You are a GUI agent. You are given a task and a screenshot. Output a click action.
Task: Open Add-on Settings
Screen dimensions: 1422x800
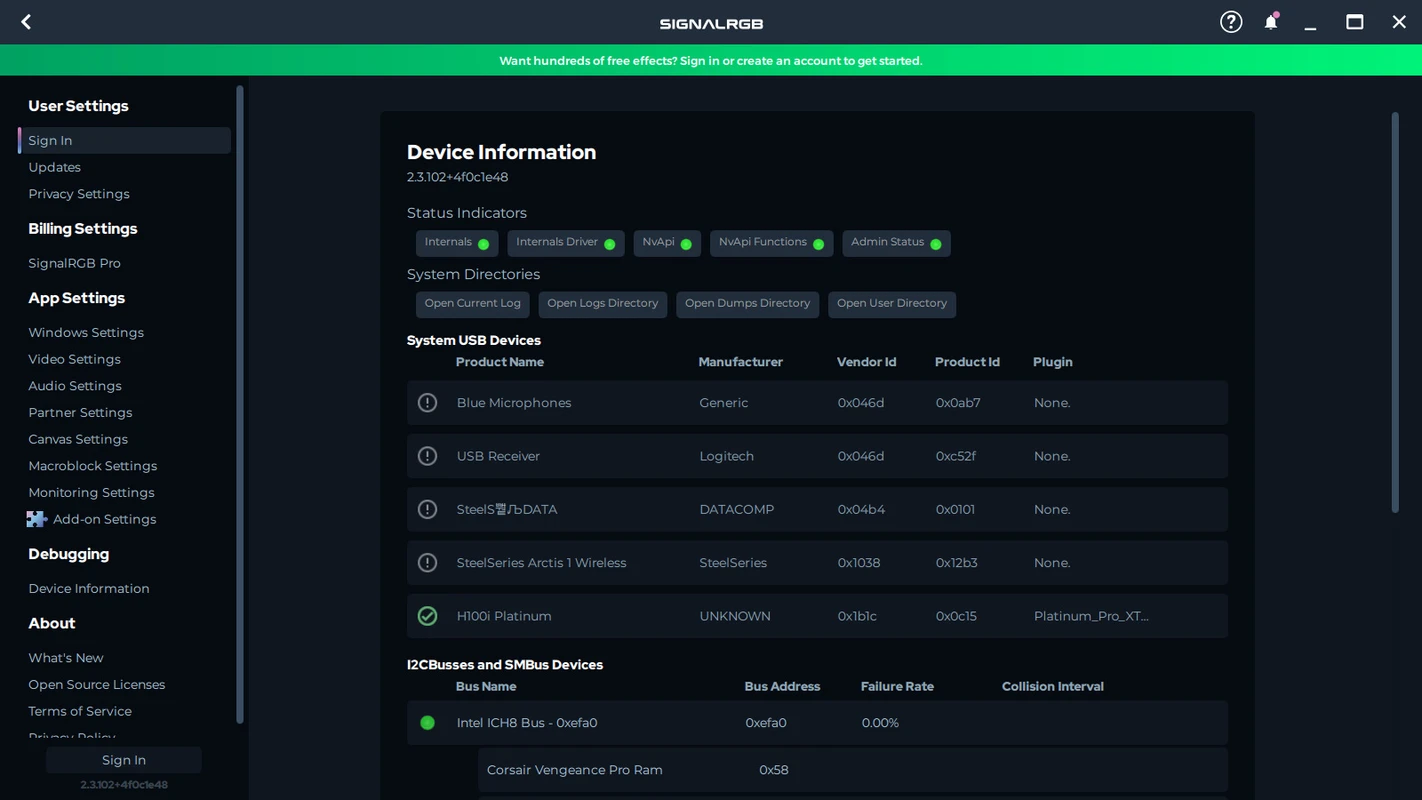pos(105,519)
